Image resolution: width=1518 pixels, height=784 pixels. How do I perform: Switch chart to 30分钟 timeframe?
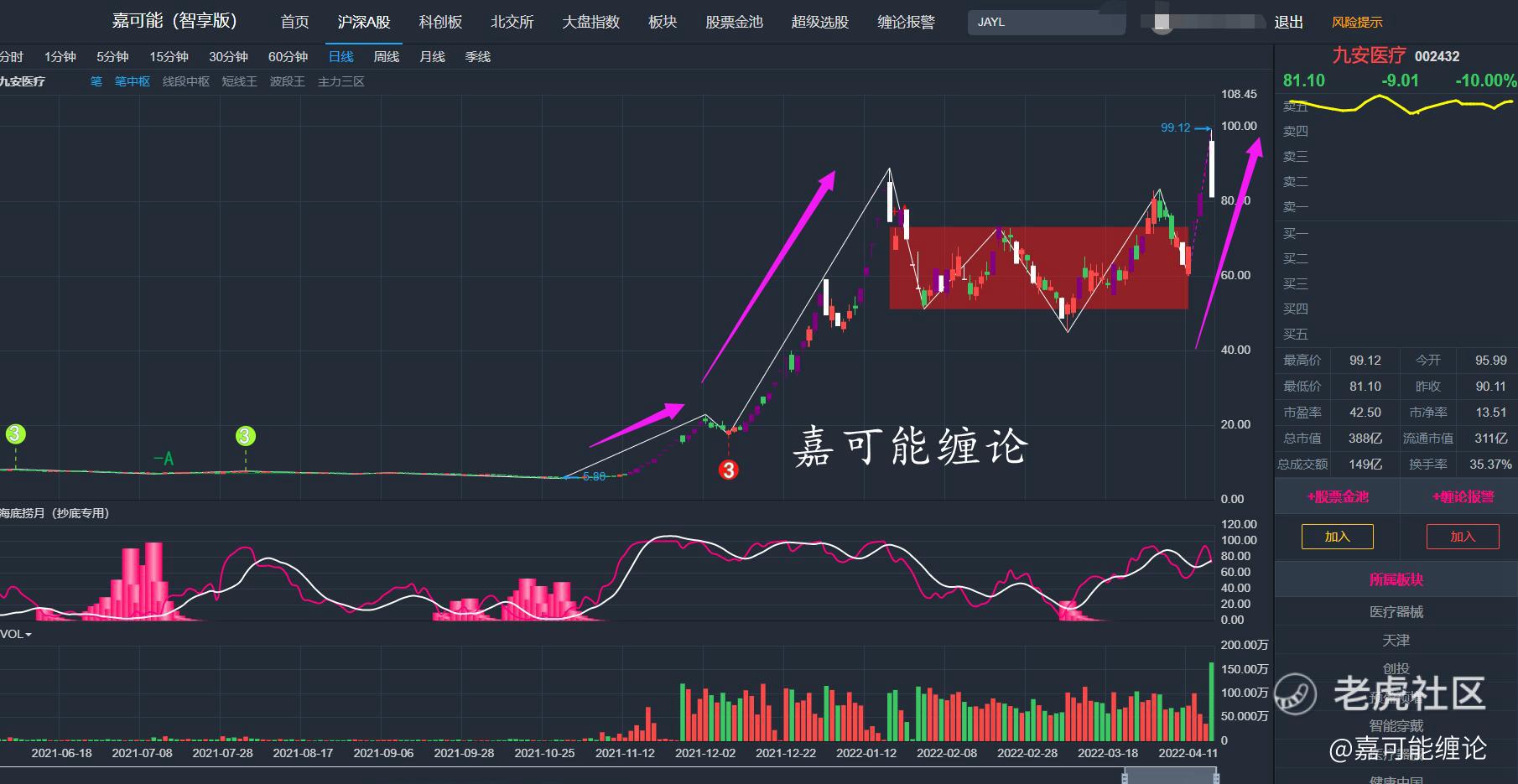[228, 57]
